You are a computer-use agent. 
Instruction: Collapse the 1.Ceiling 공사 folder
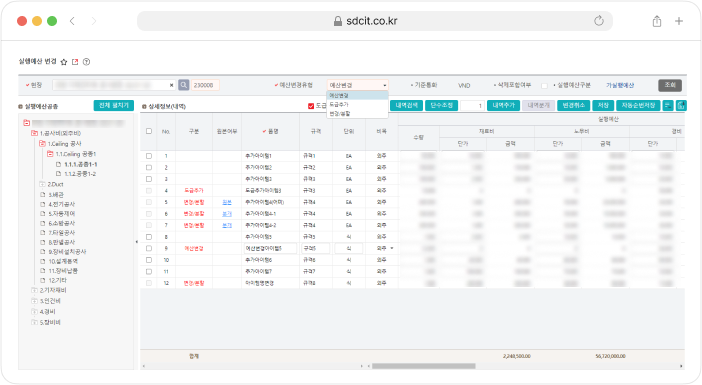tap(42, 144)
